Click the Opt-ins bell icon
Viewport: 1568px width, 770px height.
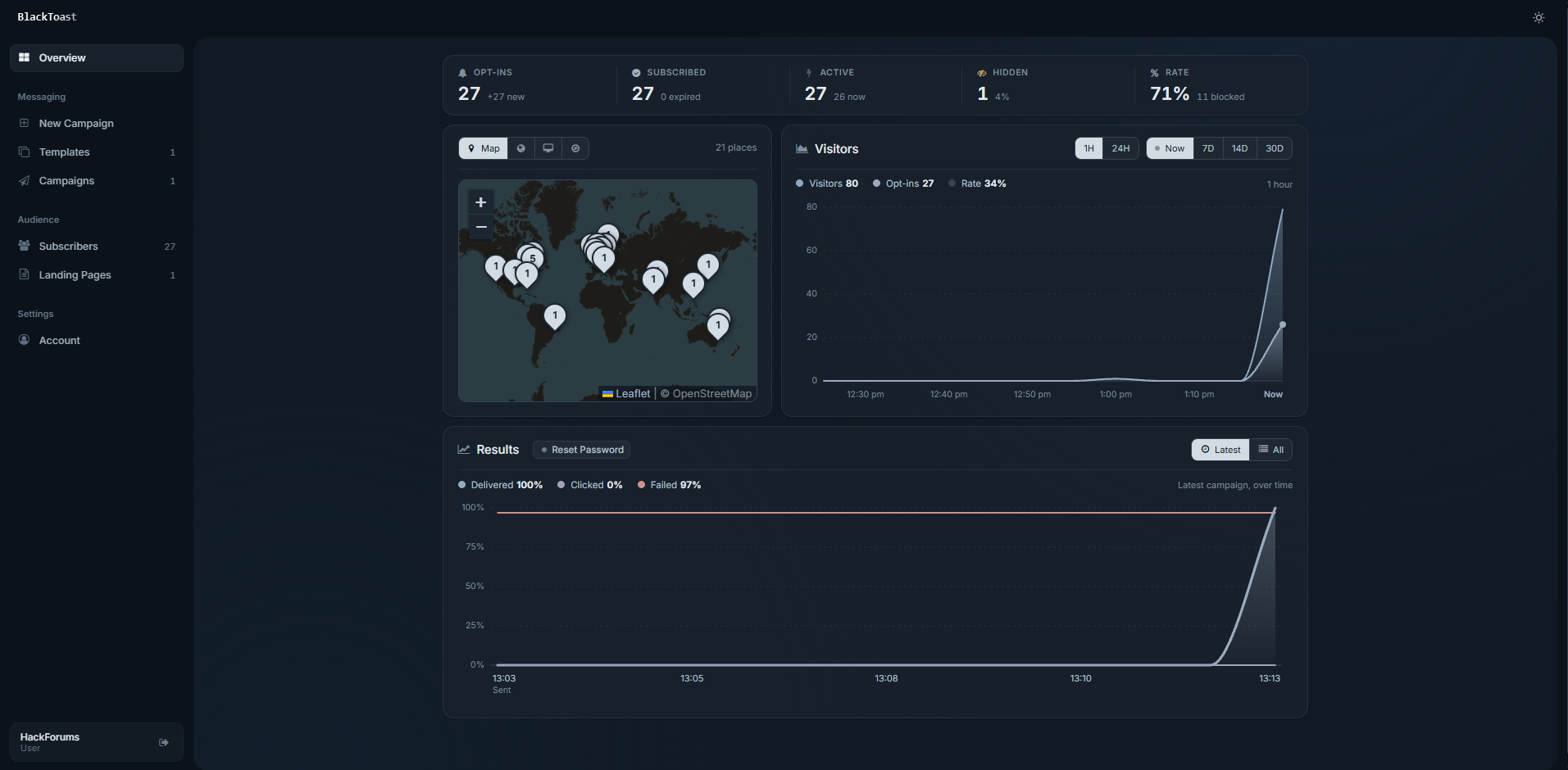[462, 73]
